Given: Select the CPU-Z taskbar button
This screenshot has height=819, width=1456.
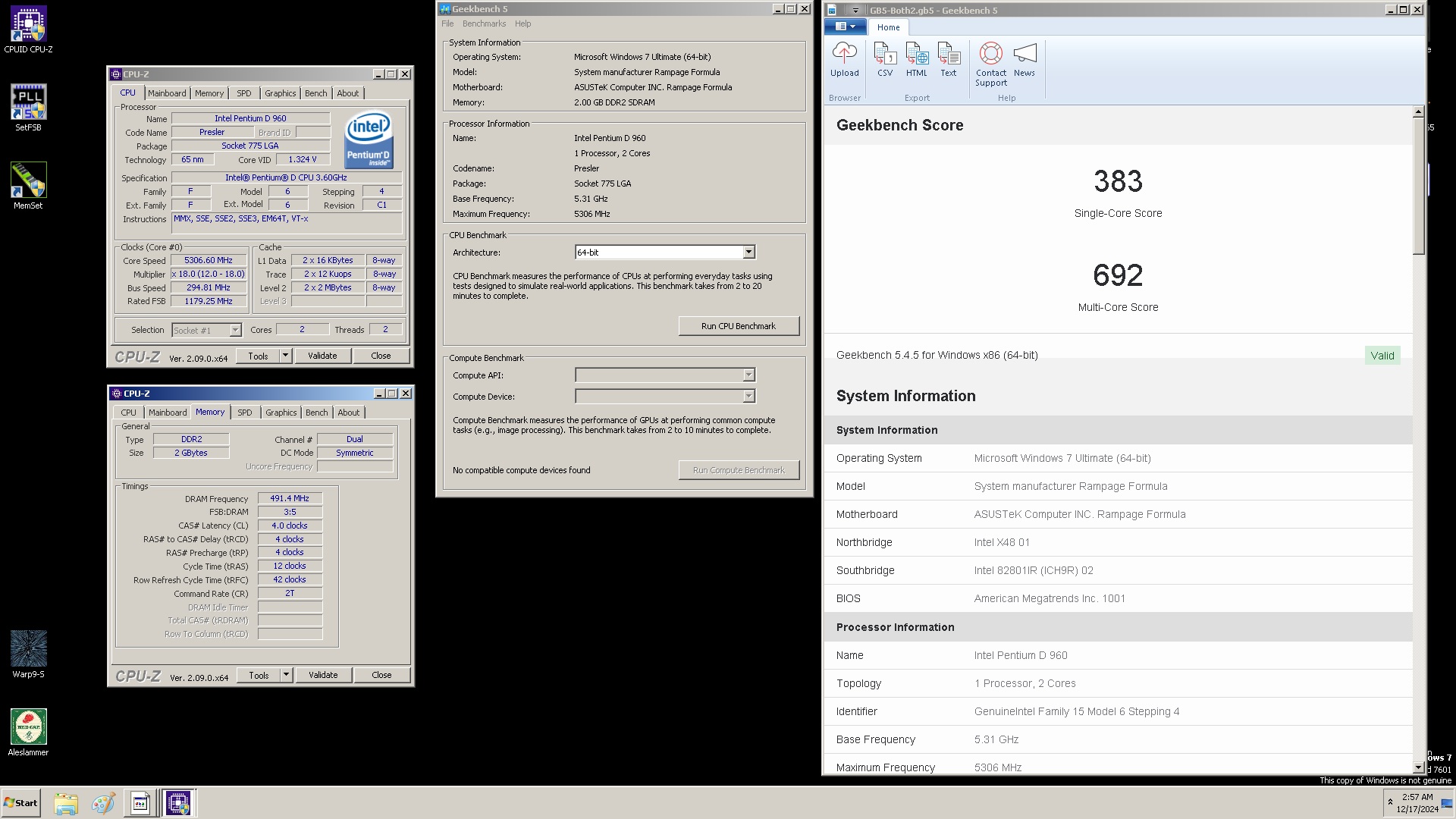Looking at the screenshot, I should click(x=179, y=803).
